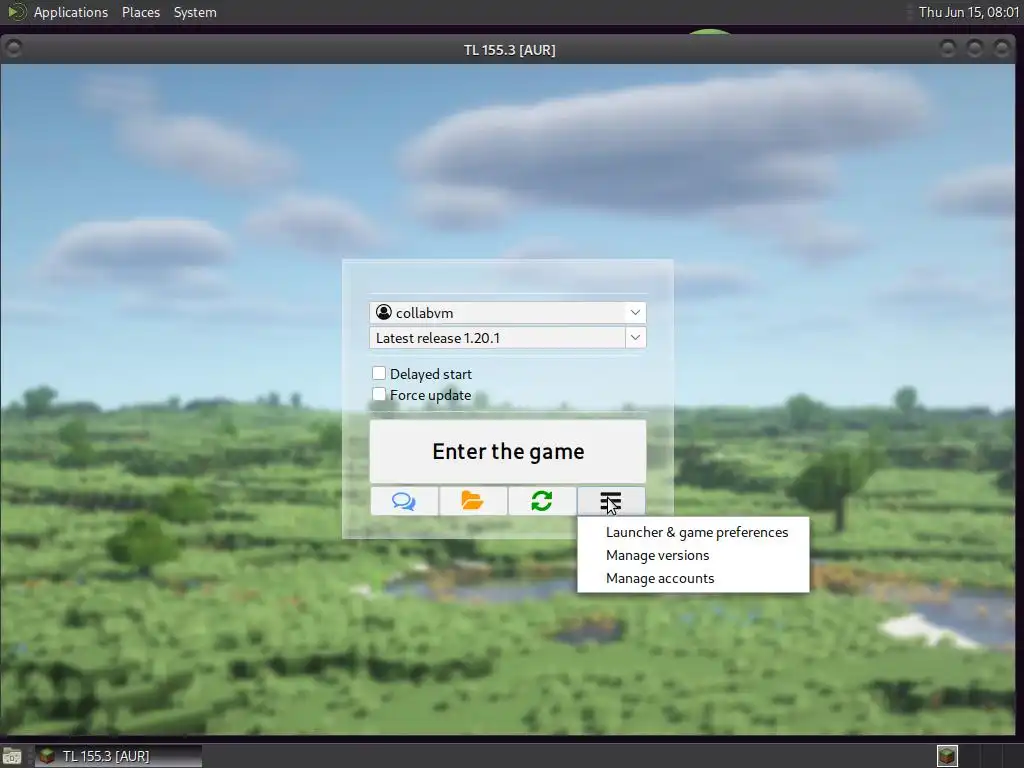Click the Force update label text
1024x768 pixels.
[x=430, y=395]
